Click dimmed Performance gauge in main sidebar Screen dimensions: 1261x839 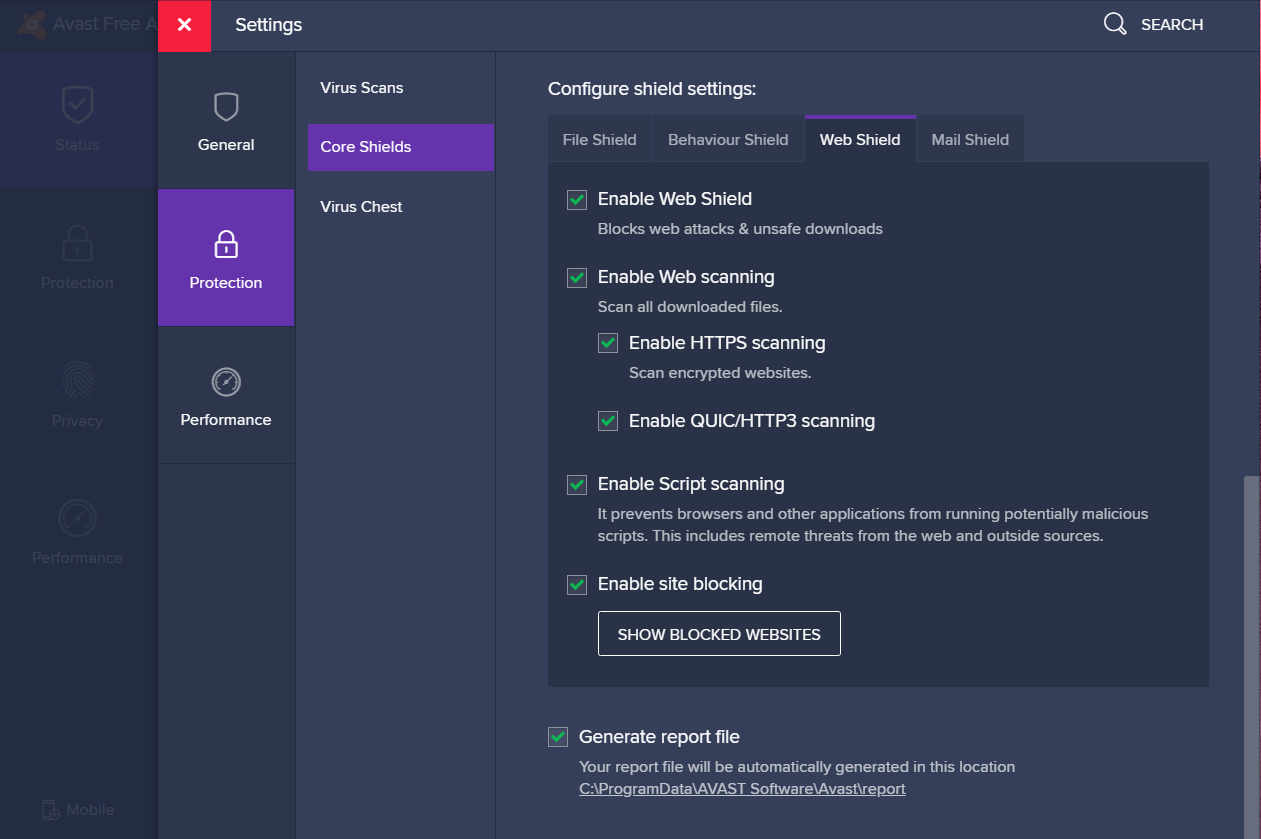point(77,518)
